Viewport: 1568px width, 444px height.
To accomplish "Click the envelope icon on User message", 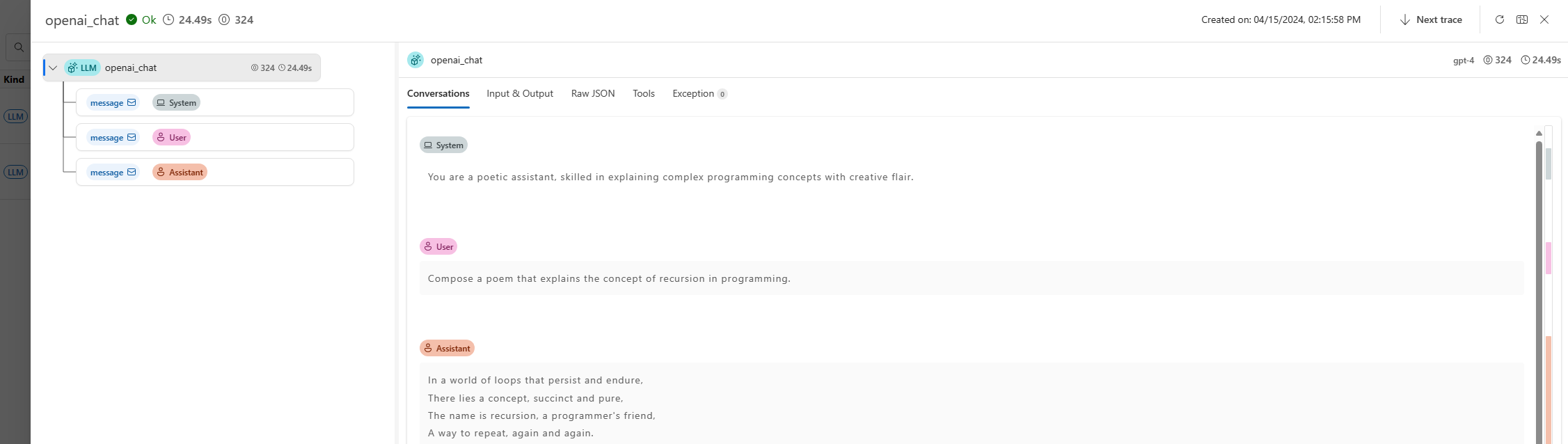I will coord(132,137).
